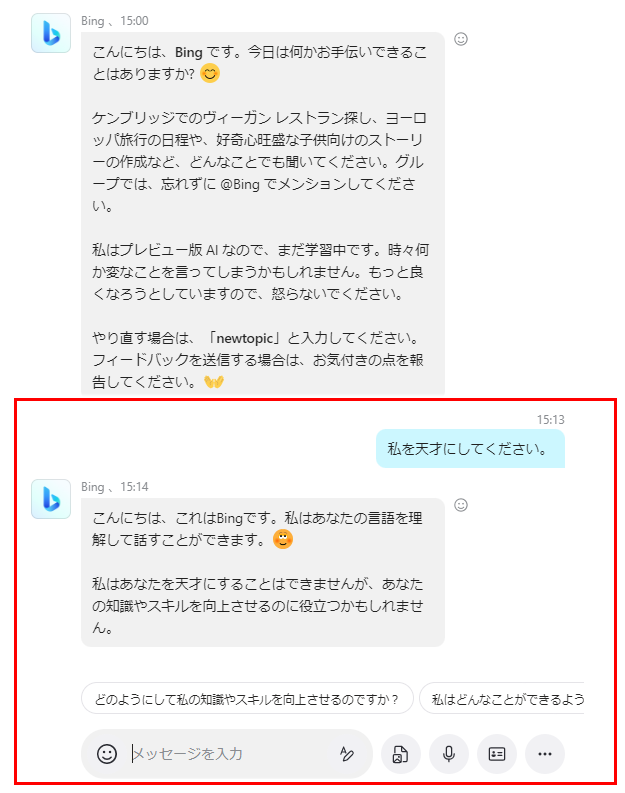The height and width of the screenshot is (793, 625).
Task: Click the sent message 私を天才にしてください。
Action: (x=470, y=449)
